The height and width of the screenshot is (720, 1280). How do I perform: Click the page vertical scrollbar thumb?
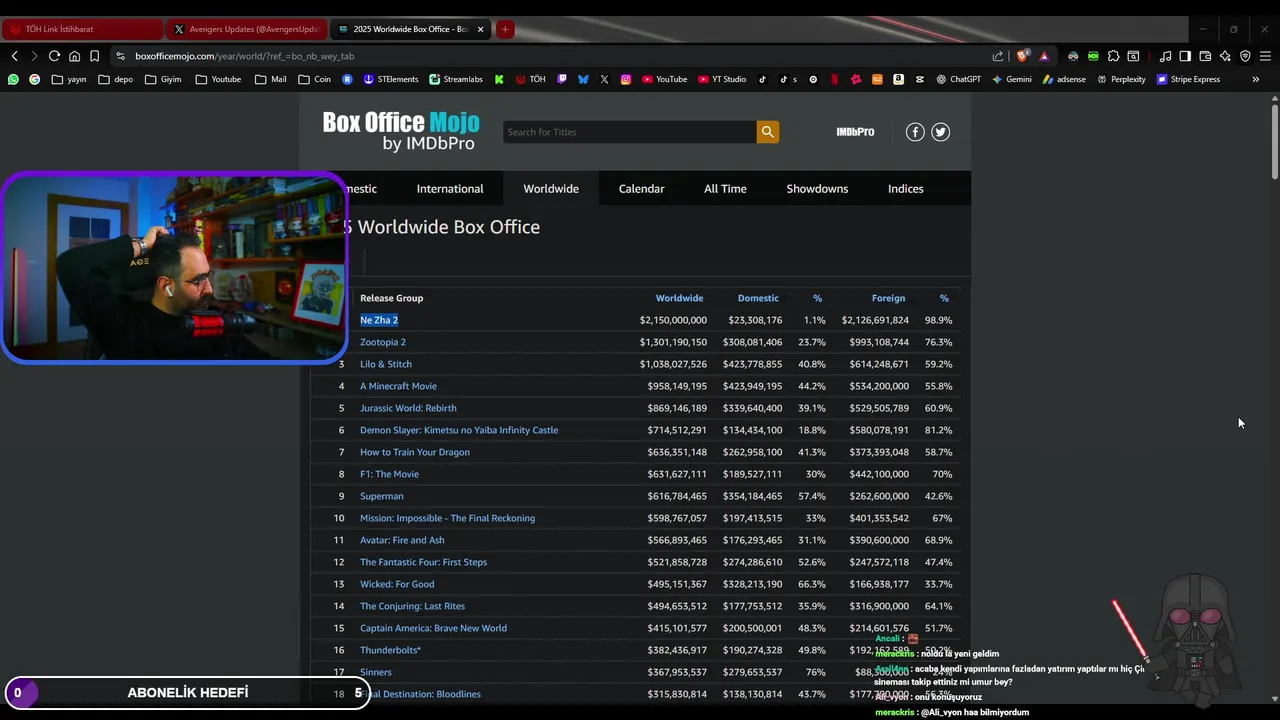[1275, 142]
